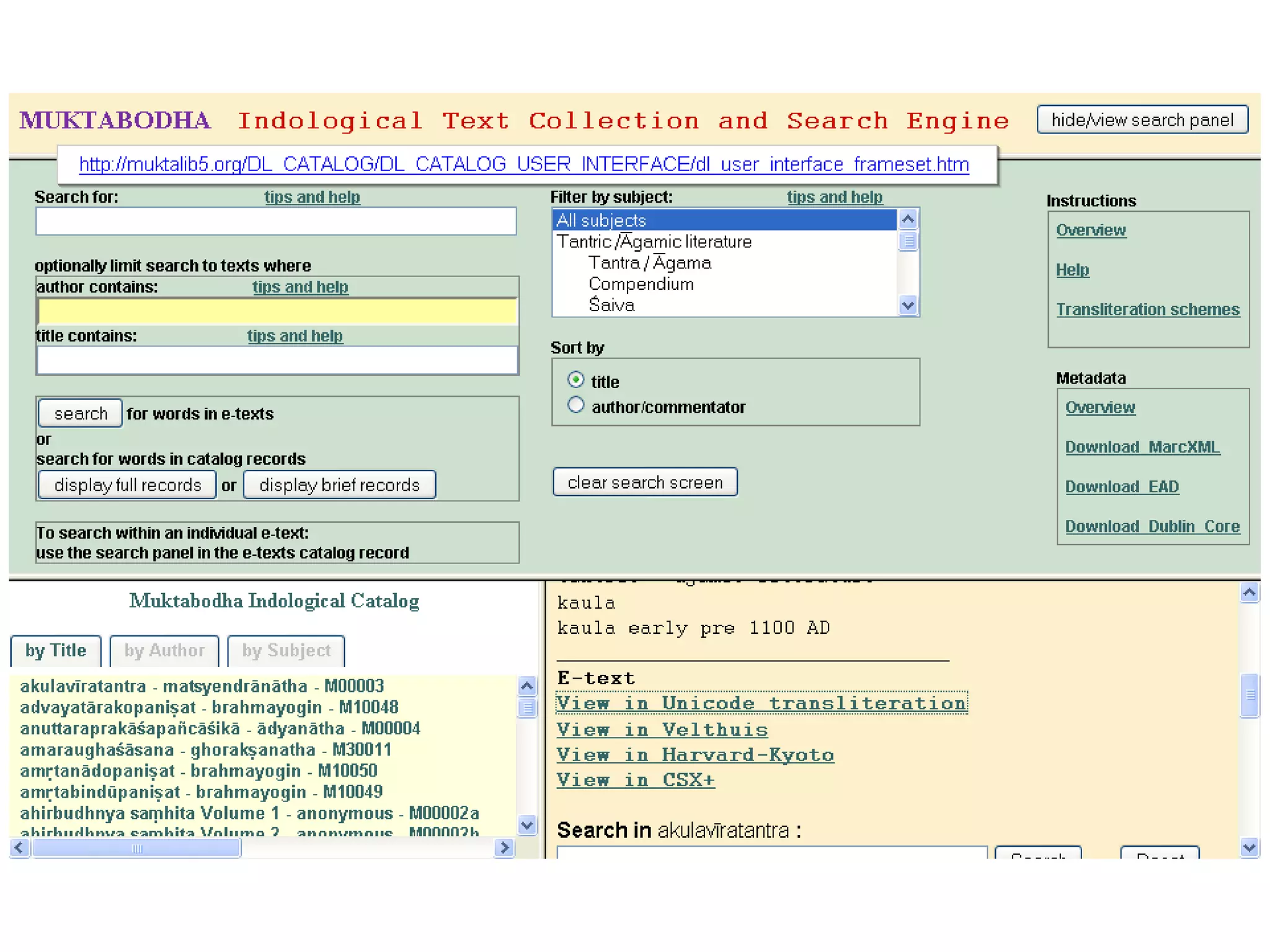Choose Compendium in subject filter
The height and width of the screenshot is (952, 1270).
[641, 284]
